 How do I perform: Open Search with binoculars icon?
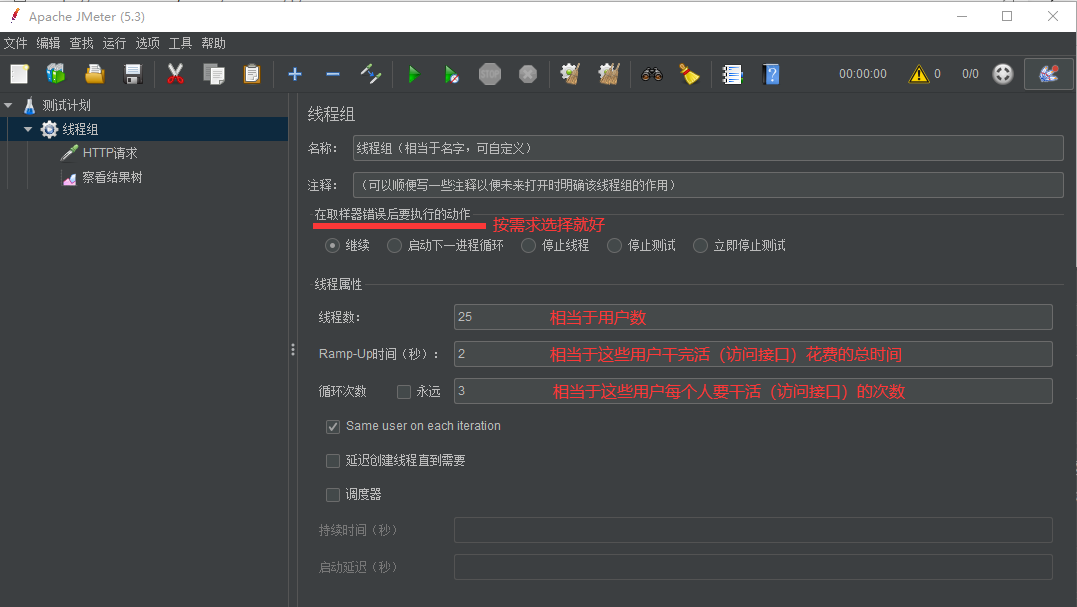[652, 74]
